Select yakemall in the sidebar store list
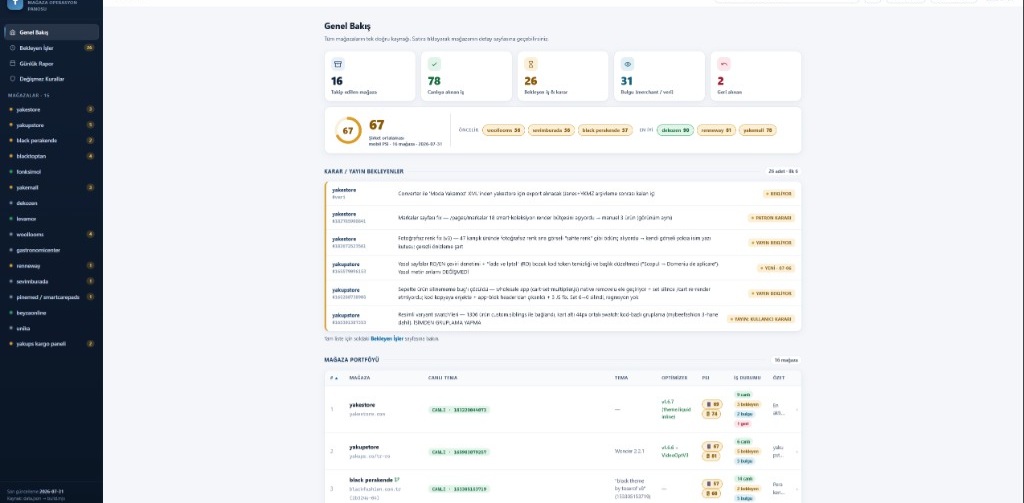 point(52,187)
